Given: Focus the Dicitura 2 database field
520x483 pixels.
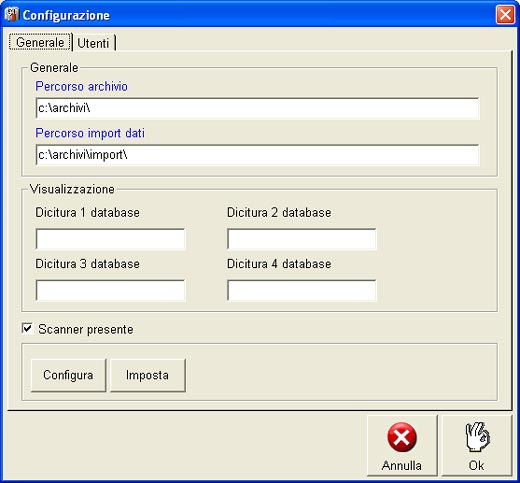Looking at the screenshot, I should [302, 239].
